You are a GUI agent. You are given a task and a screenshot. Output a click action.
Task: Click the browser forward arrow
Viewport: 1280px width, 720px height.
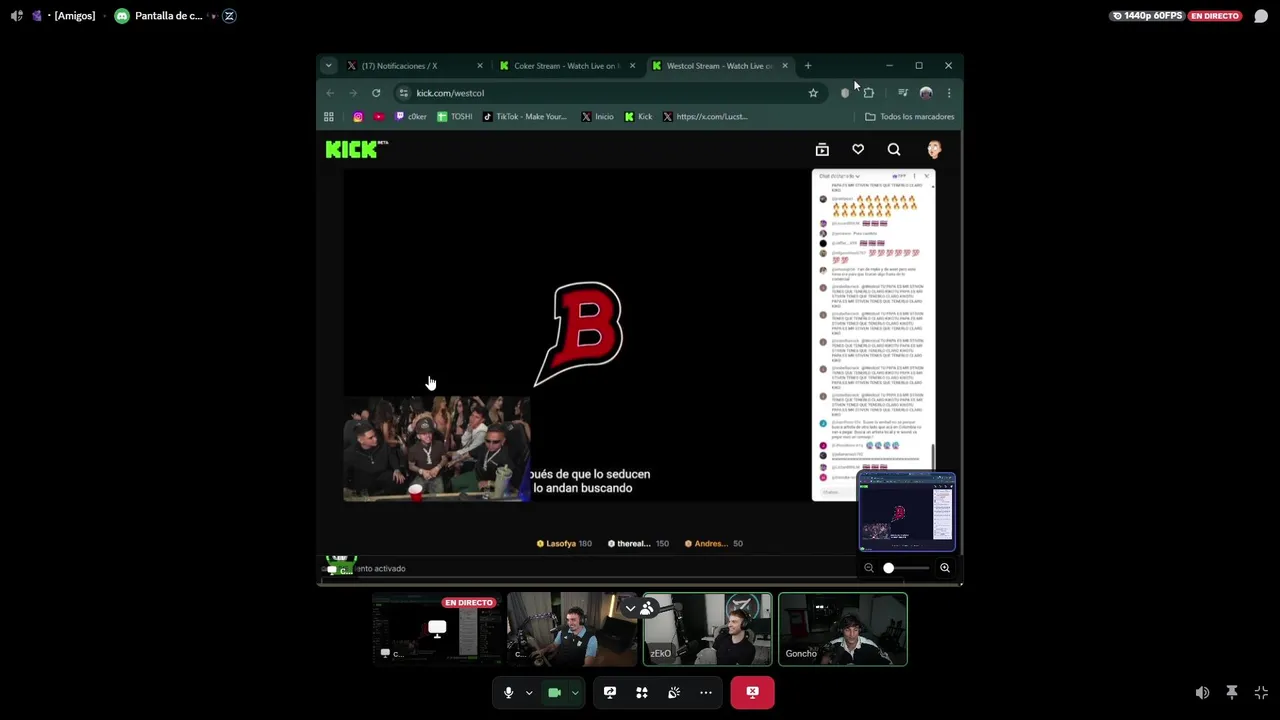pyautogui.click(x=353, y=93)
